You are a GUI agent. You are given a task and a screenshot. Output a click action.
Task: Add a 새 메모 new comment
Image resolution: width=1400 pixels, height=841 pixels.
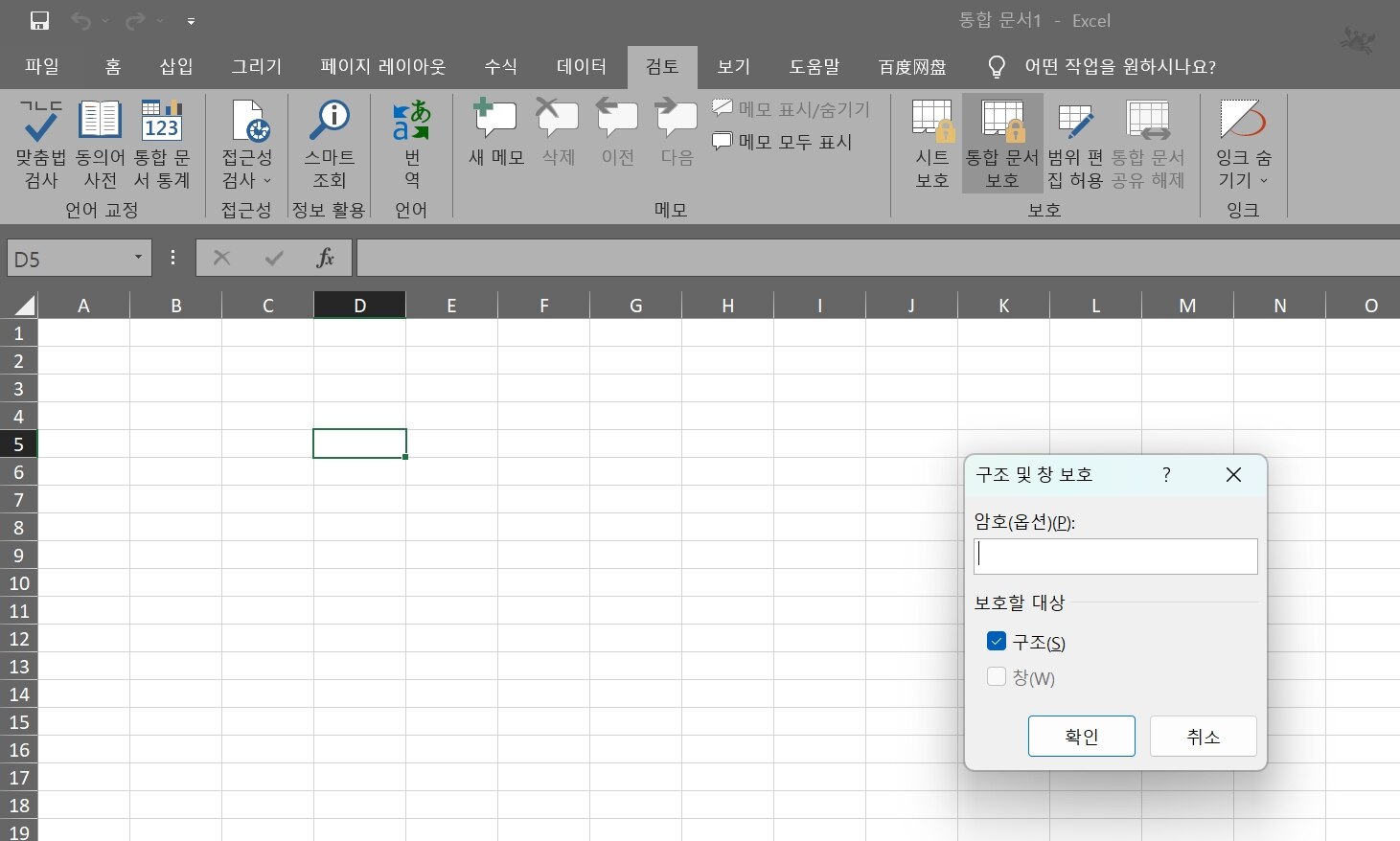pos(495,123)
